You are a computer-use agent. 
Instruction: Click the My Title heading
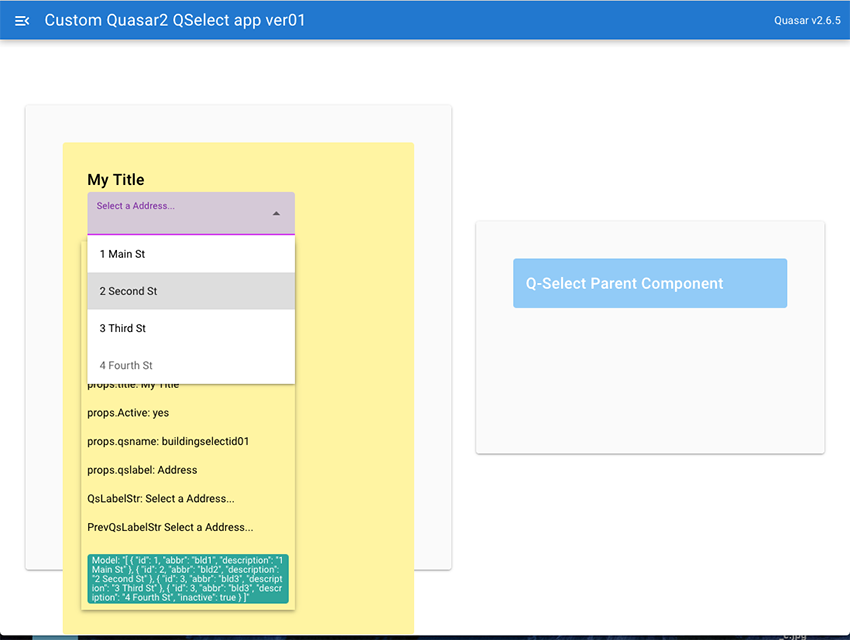[116, 179]
